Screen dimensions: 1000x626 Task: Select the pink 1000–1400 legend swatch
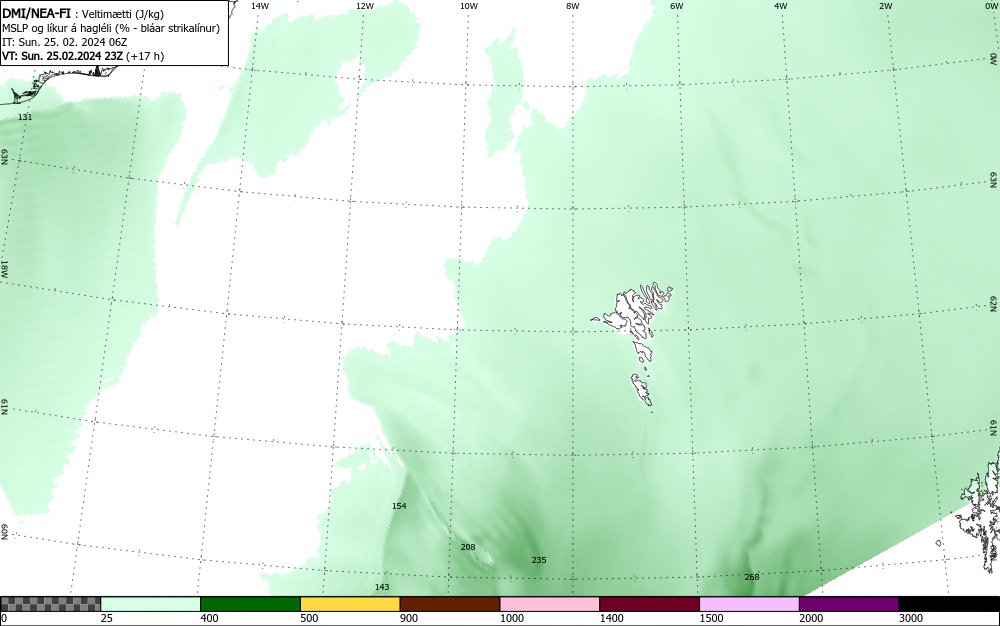tap(550, 604)
